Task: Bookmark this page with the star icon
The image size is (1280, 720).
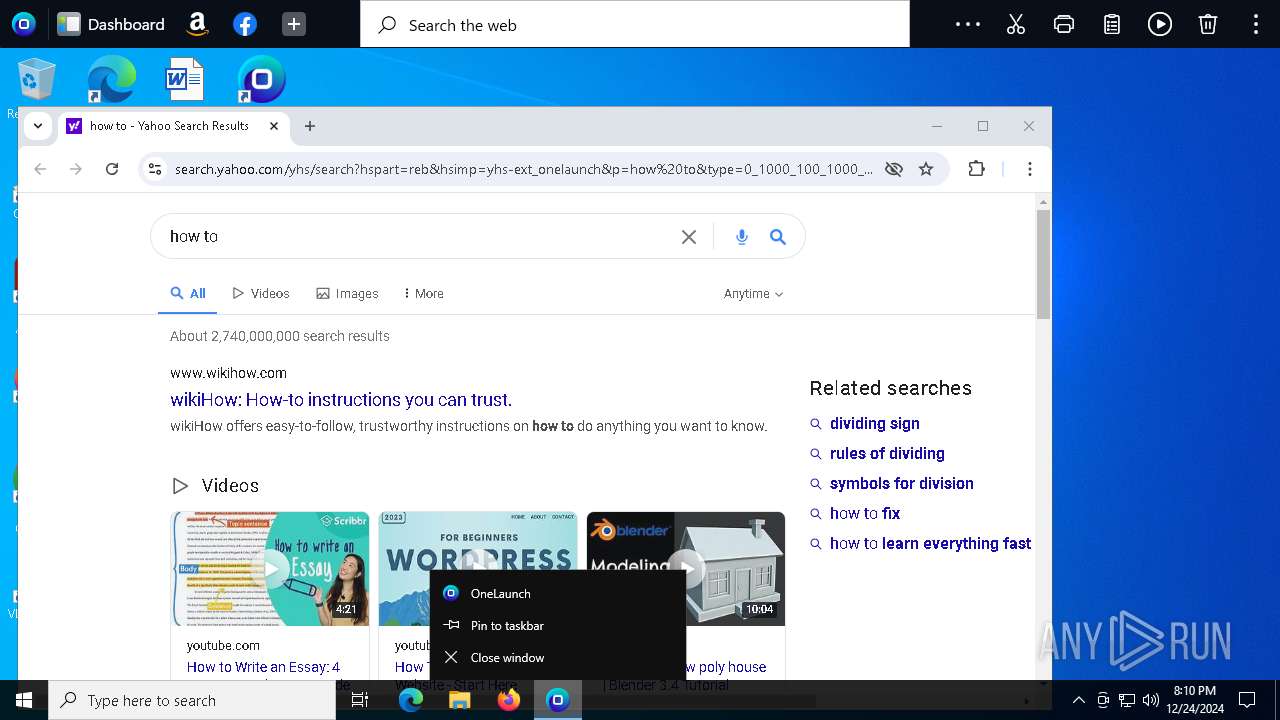Action: pos(926,169)
